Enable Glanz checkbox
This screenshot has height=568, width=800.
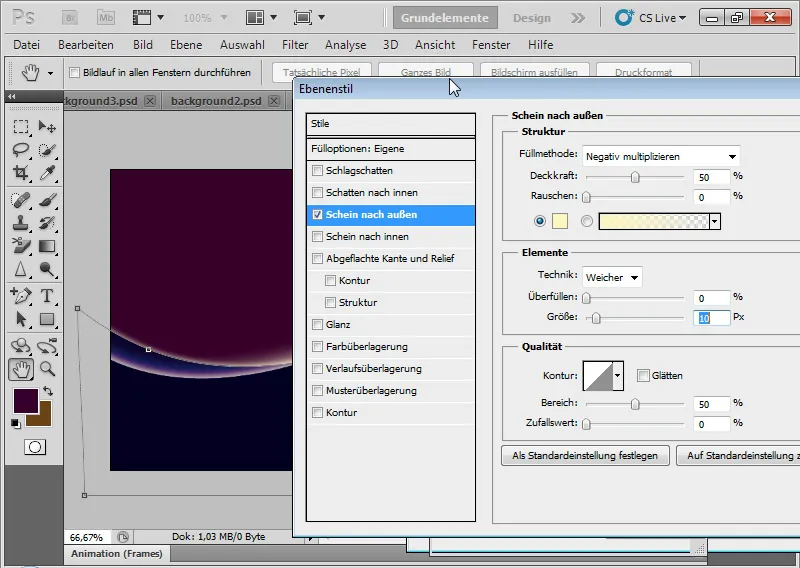click(317, 324)
